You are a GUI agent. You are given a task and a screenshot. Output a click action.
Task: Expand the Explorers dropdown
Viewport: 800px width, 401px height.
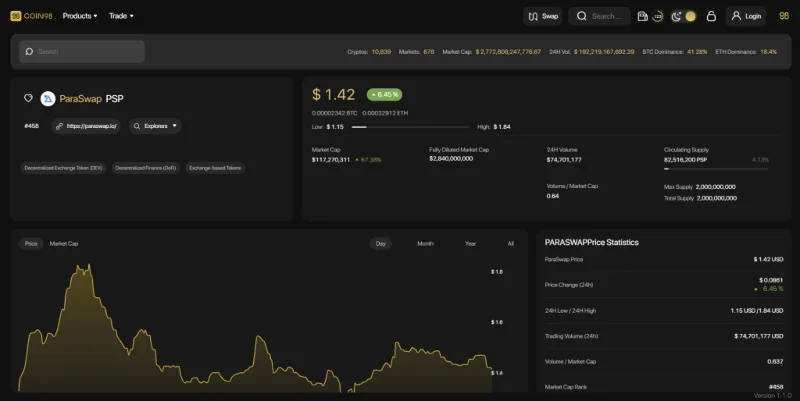click(155, 126)
